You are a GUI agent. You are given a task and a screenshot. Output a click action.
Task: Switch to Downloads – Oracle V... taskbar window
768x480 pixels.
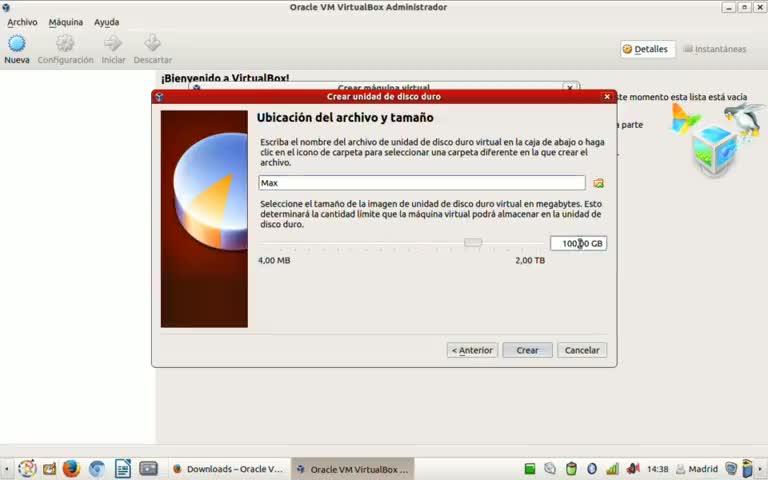click(228, 469)
